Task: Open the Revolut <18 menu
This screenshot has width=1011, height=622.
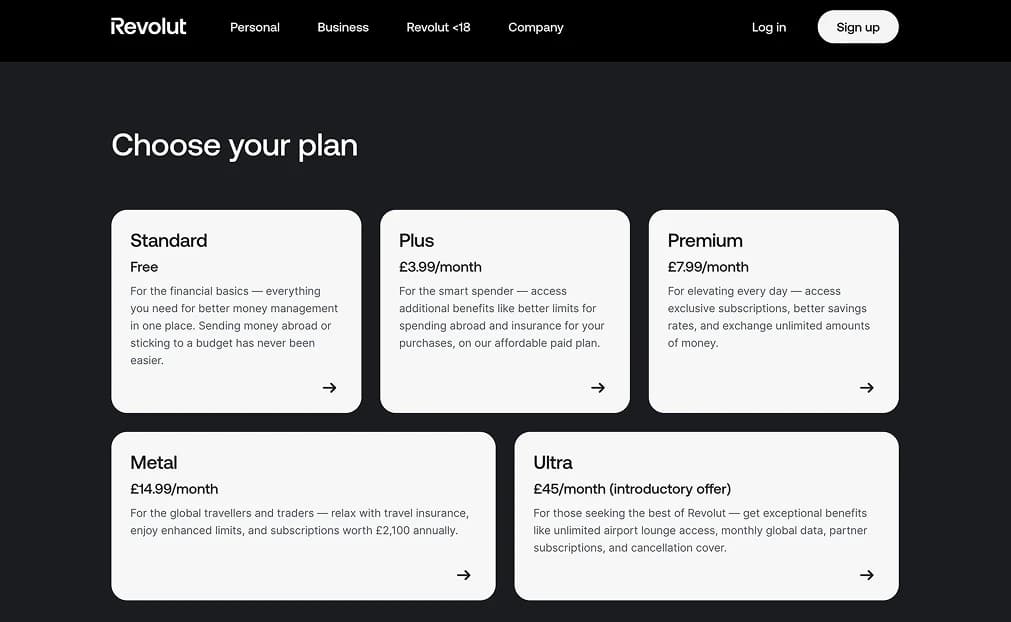Action: (x=438, y=27)
